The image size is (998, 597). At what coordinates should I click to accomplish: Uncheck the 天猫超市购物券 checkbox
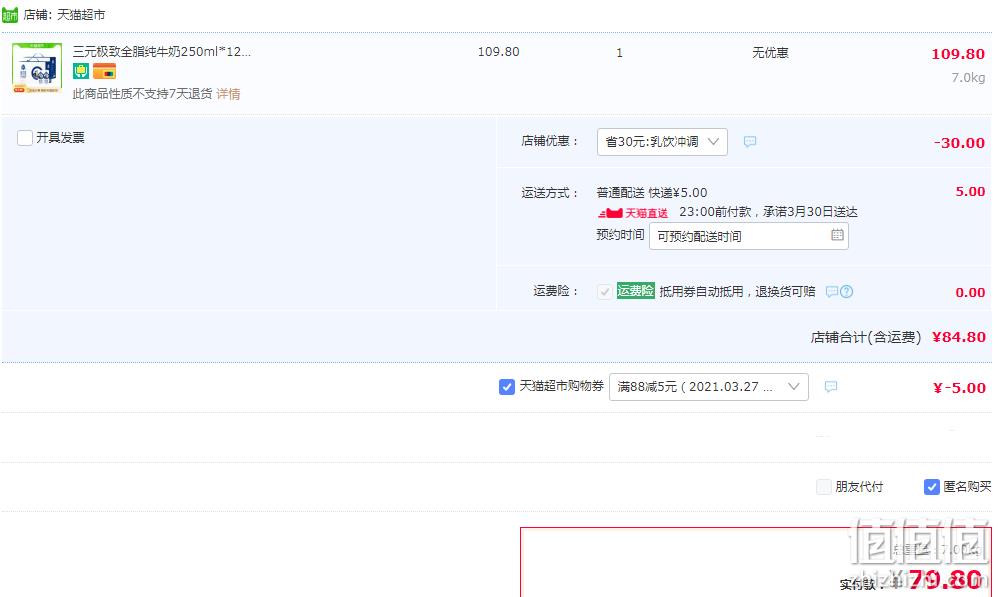[507, 386]
